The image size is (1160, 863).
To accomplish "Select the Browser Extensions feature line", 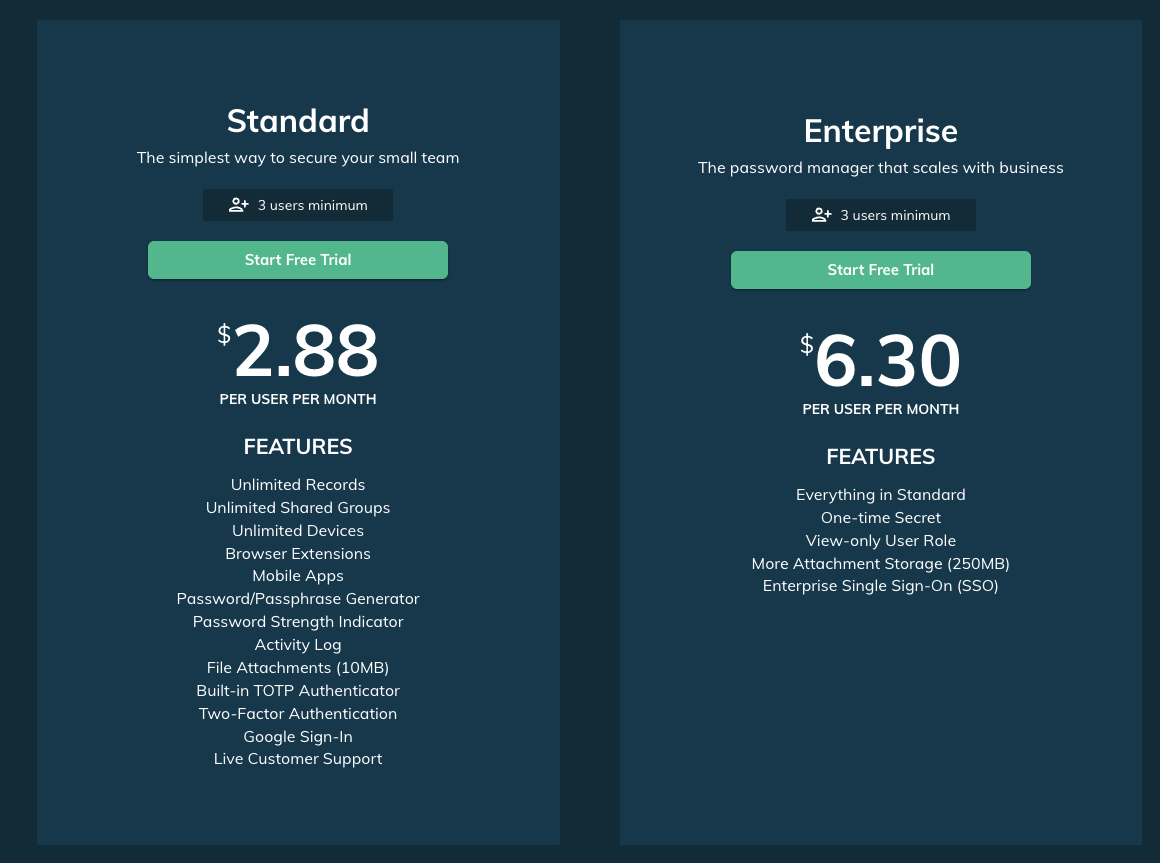I will [x=298, y=554].
